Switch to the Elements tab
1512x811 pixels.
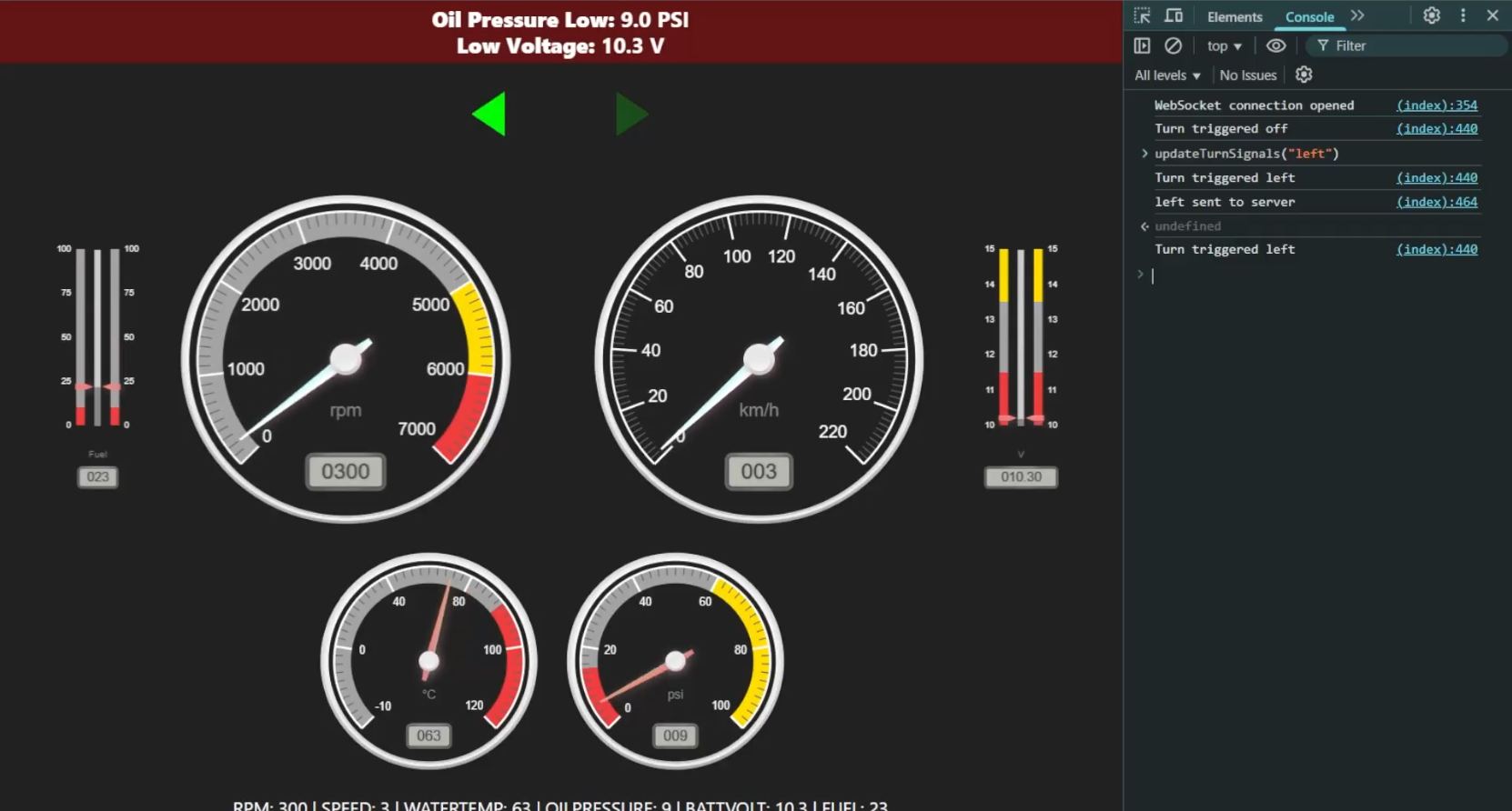coord(1235,16)
